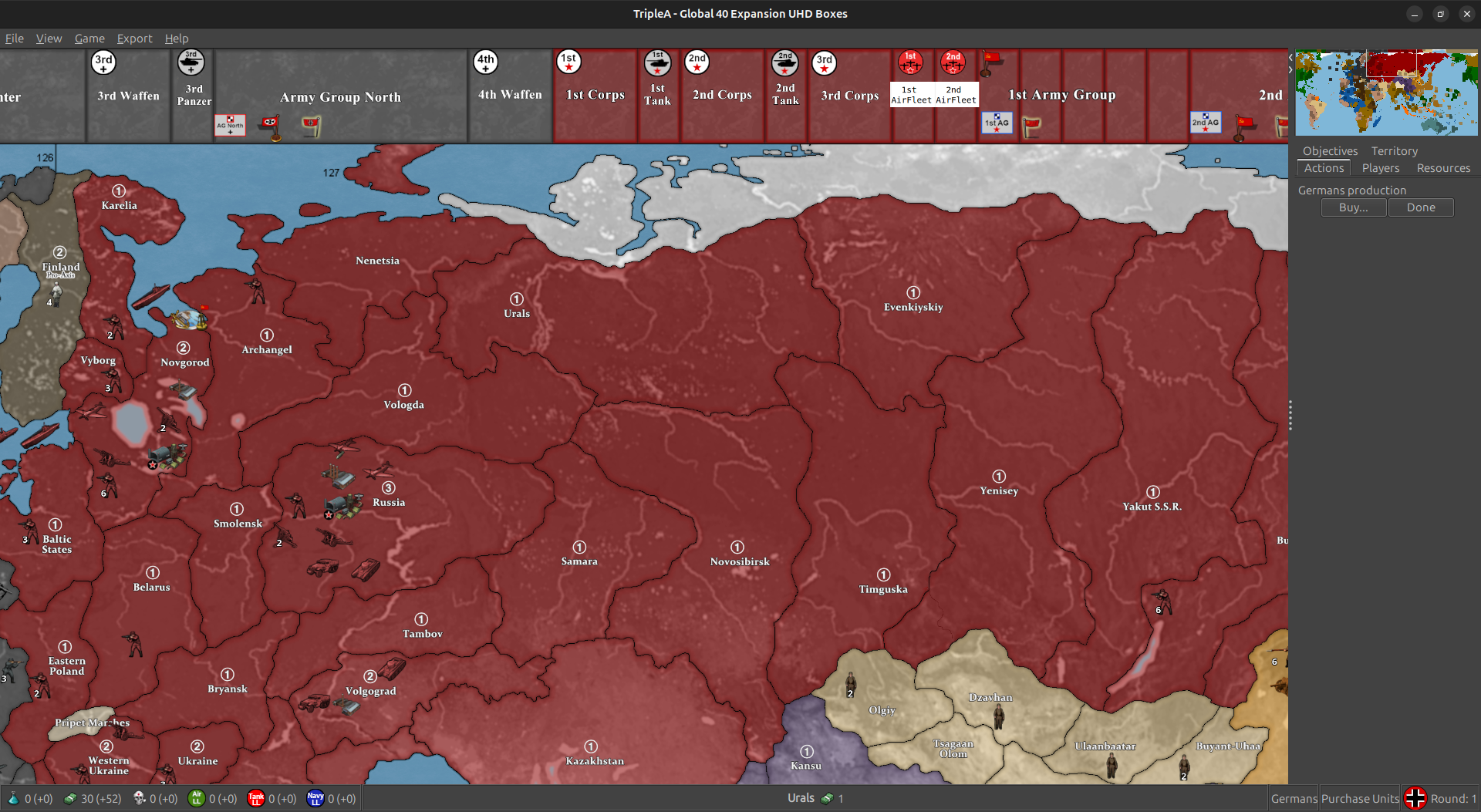The height and width of the screenshot is (812, 1481).
Task: Click the German flag icon beside Round: 1
Action: tap(1415, 798)
